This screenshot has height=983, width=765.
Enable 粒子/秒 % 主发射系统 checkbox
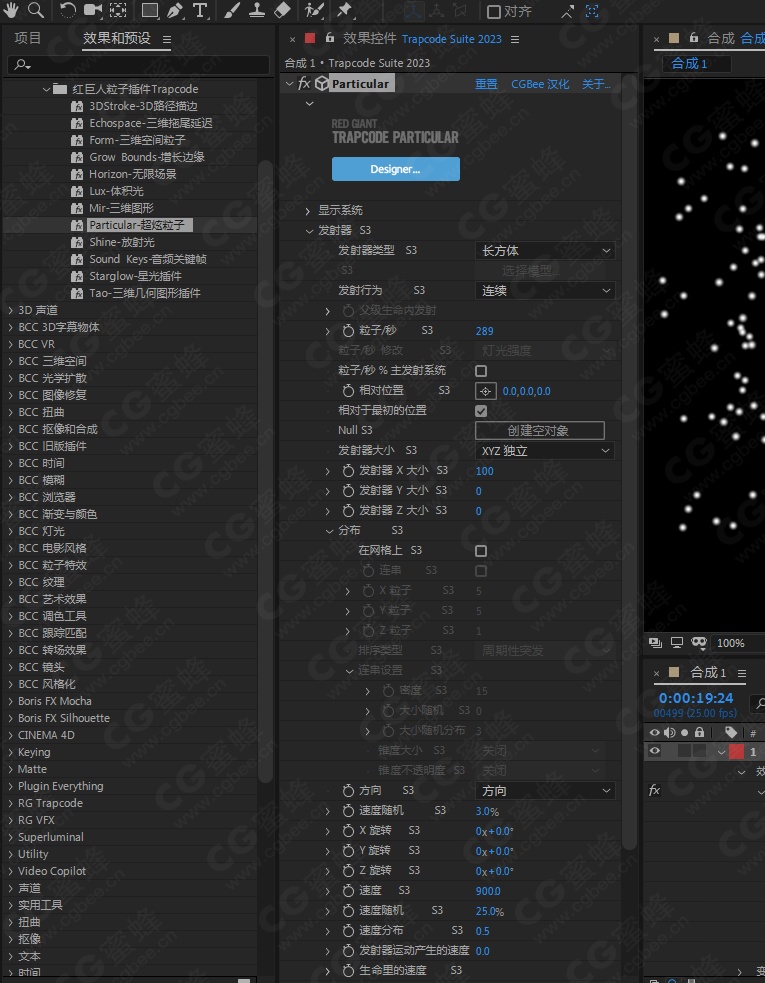pyautogui.click(x=481, y=371)
